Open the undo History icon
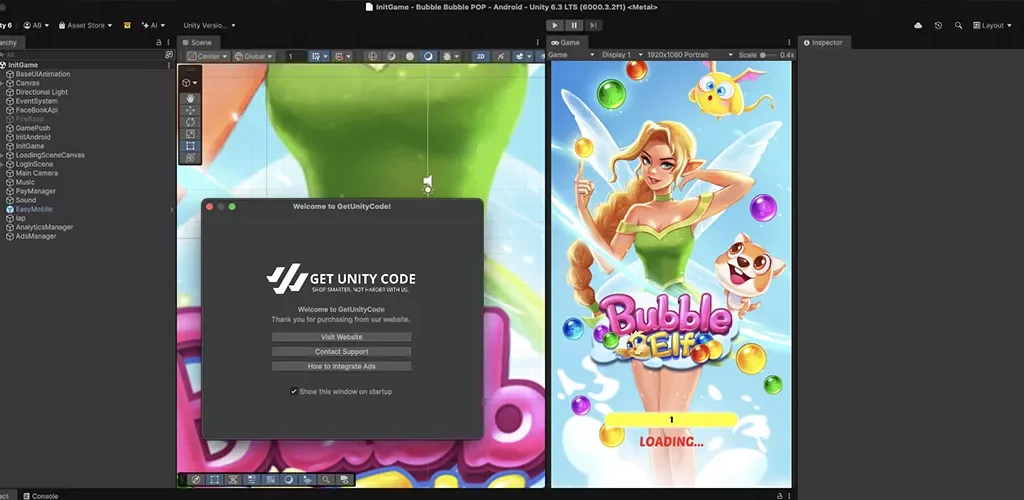The image size is (1024, 500). tap(938, 25)
